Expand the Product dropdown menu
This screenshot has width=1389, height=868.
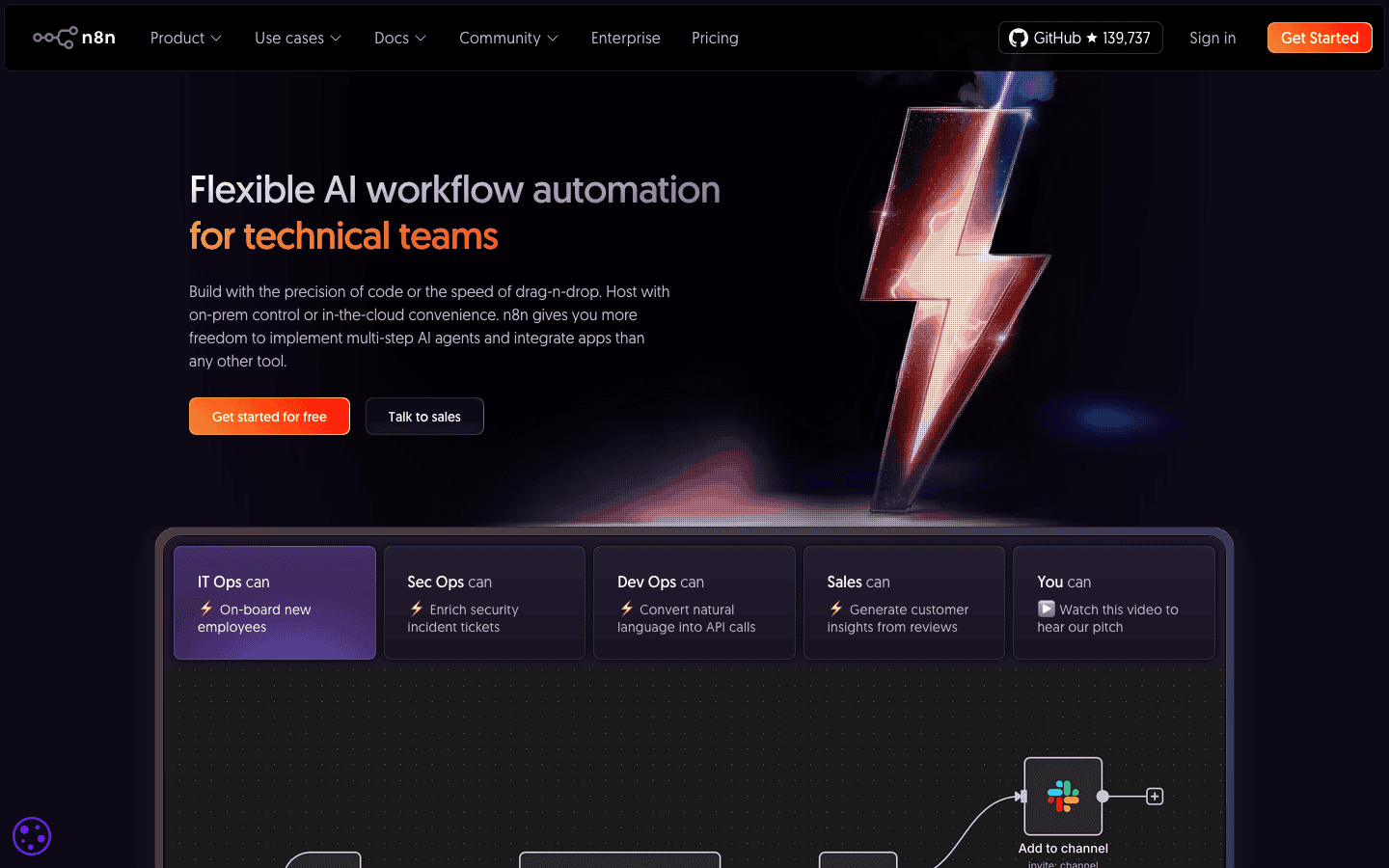(185, 38)
